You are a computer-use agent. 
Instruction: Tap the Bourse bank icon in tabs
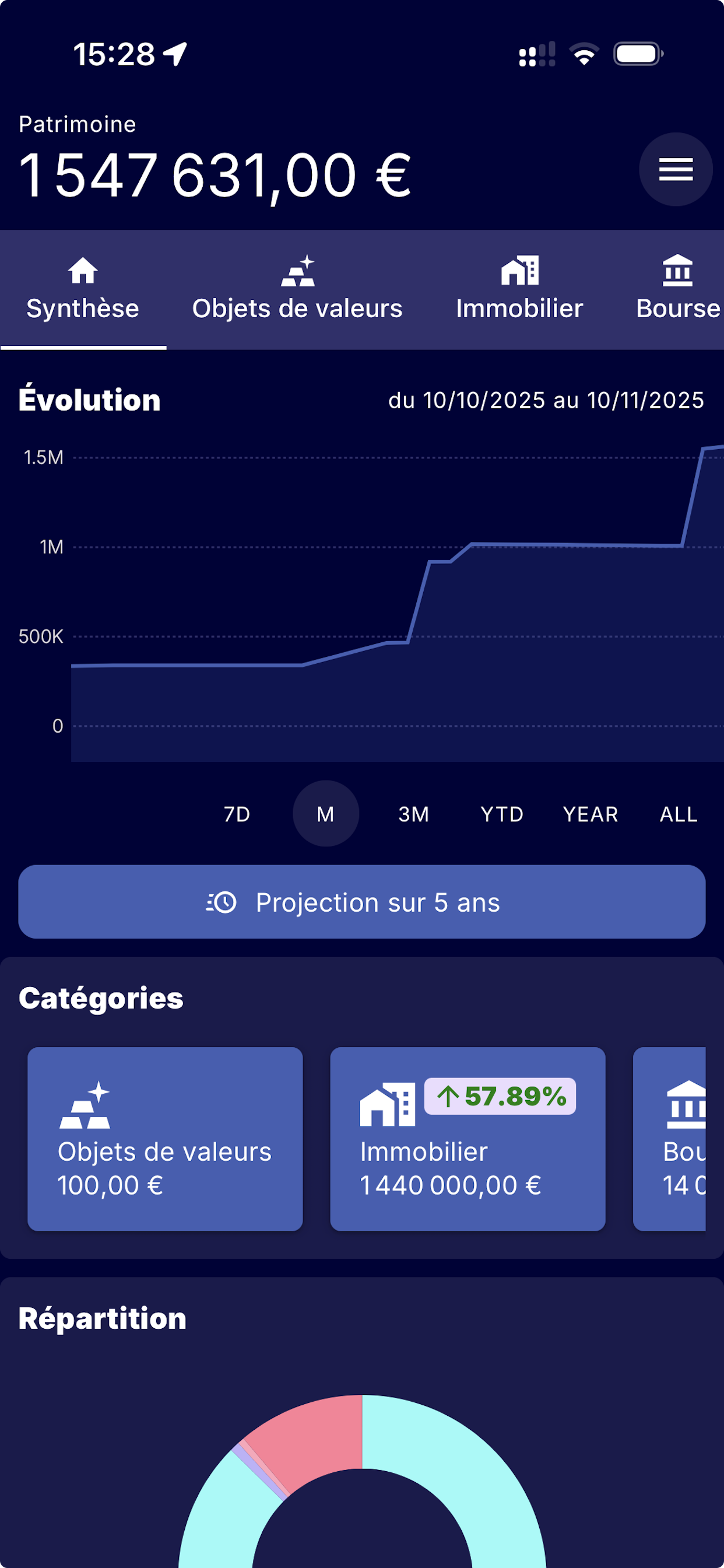pyautogui.click(x=677, y=271)
